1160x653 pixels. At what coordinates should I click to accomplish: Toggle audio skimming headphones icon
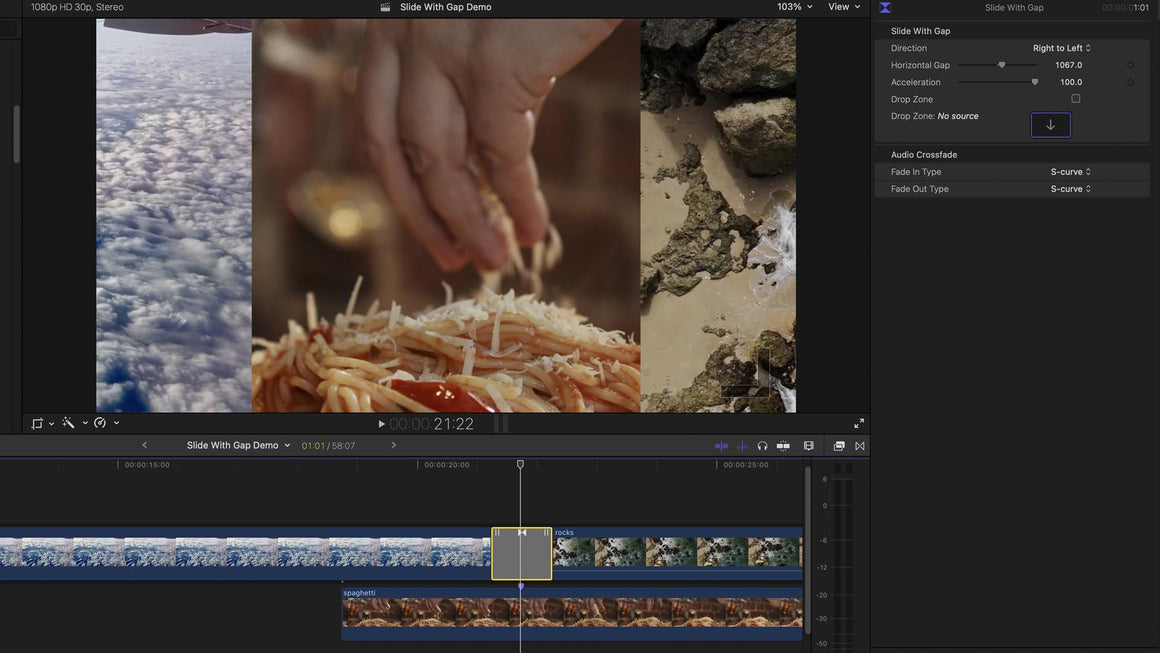click(762, 446)
